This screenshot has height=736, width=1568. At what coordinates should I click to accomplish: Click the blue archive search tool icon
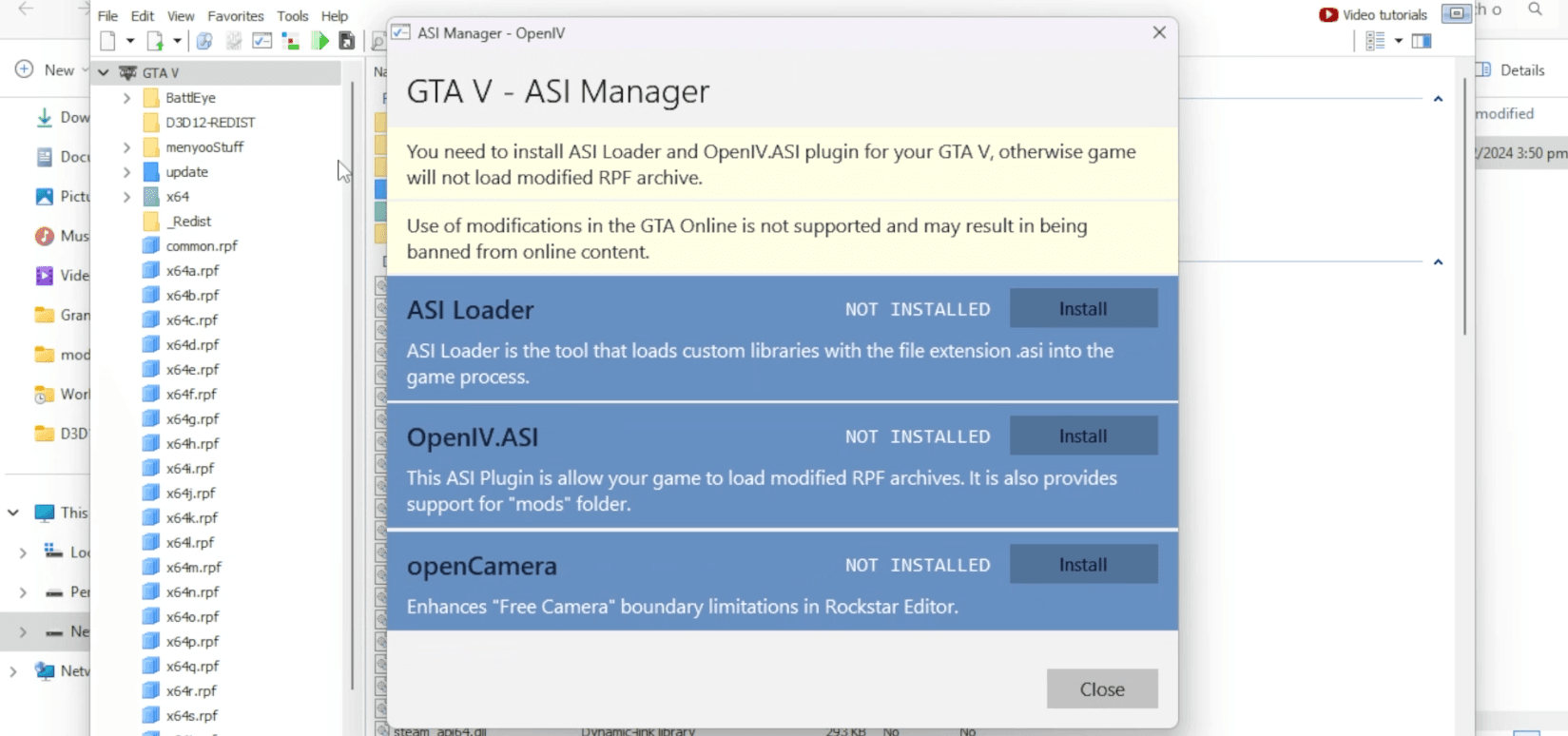(204, 41)
